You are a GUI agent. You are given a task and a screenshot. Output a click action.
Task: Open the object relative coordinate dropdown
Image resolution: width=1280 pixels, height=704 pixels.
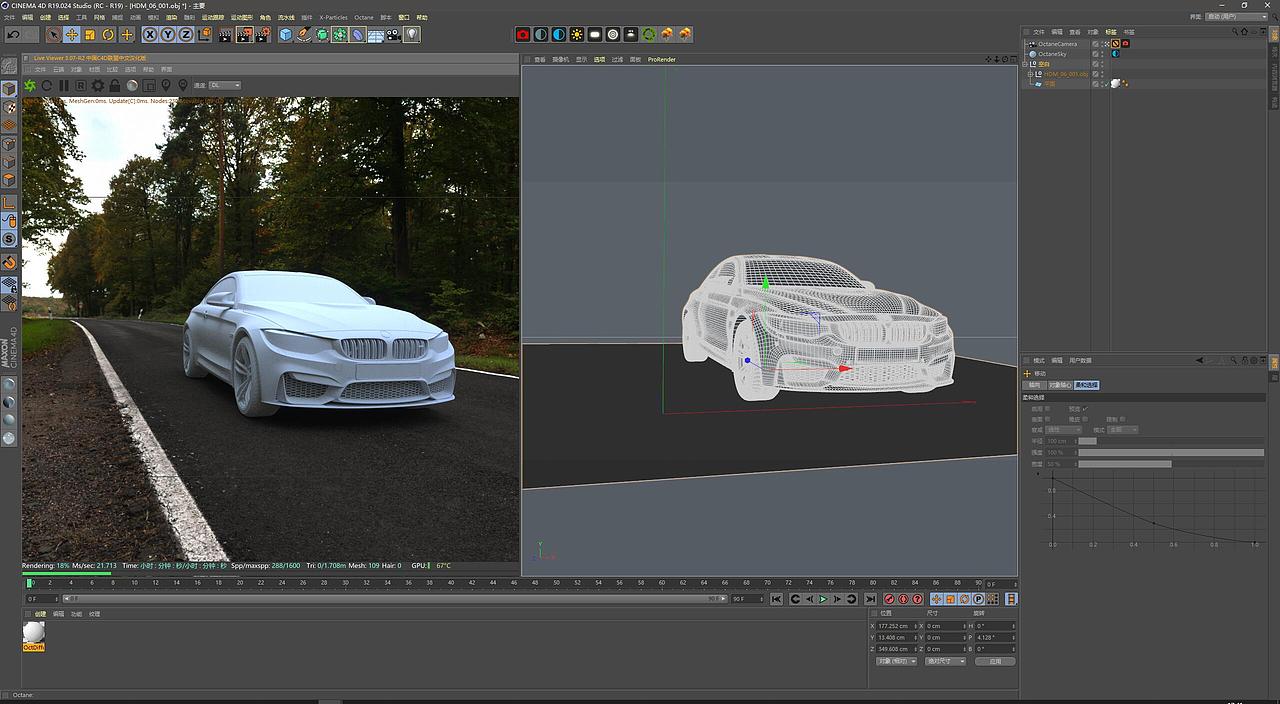(896, 661)
